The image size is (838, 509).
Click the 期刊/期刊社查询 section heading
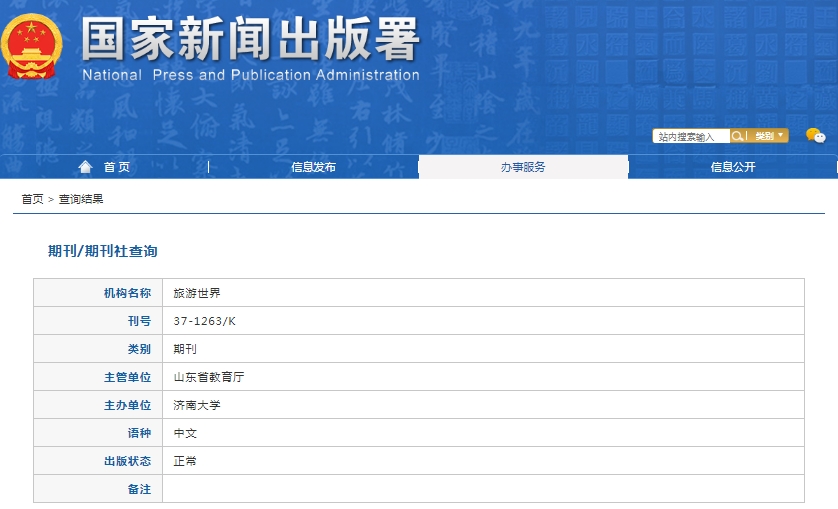(x=103, y=251)
